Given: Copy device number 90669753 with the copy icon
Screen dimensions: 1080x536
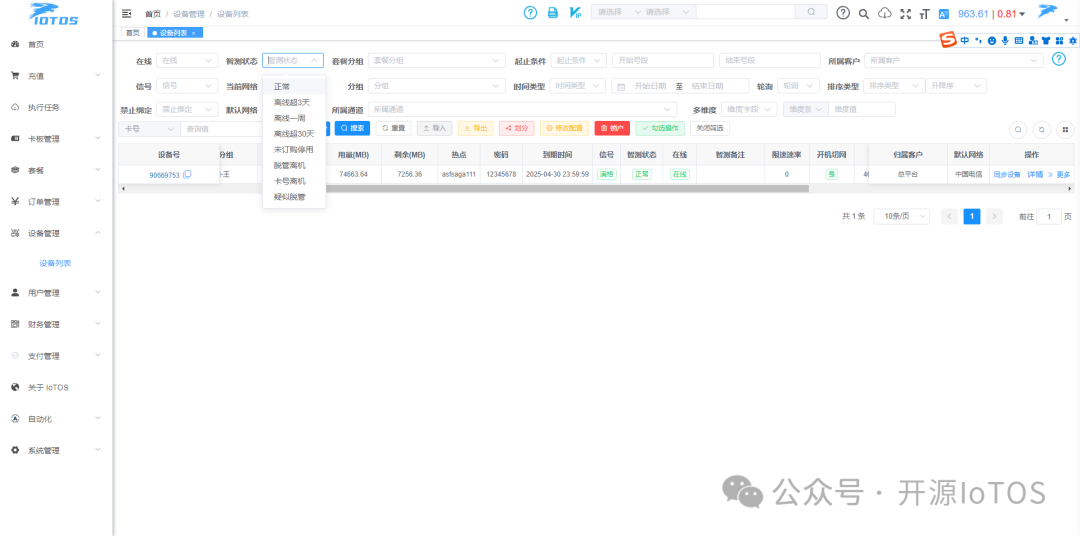Looking at the screenshot, I should click(187, 175).
